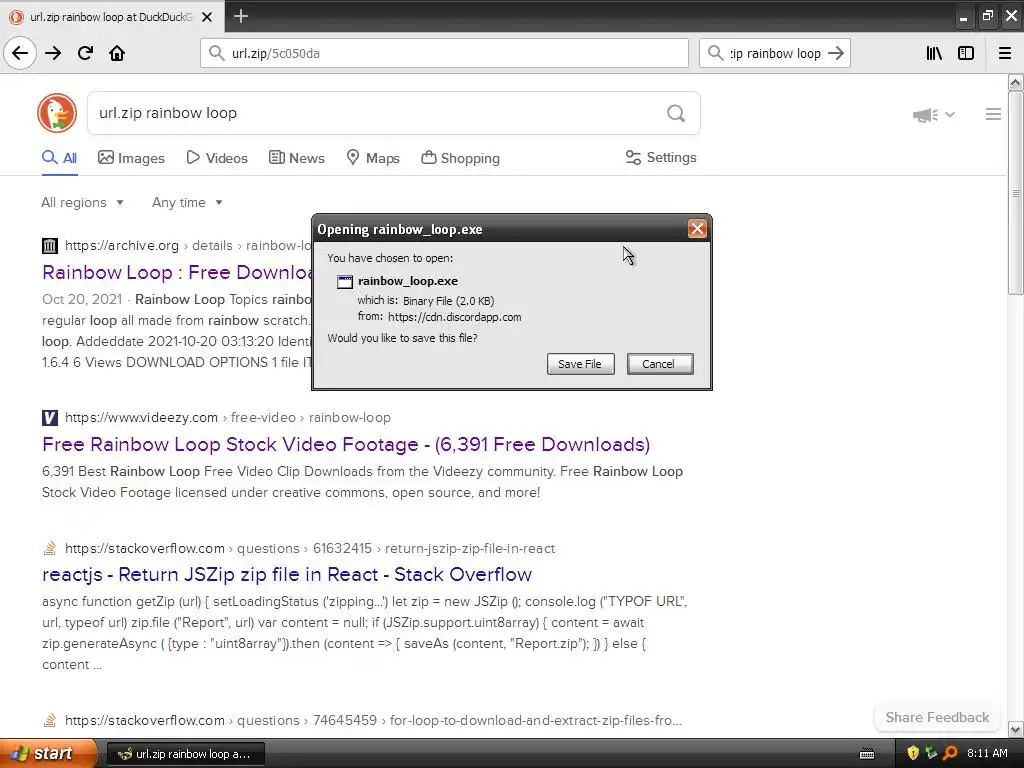Click the security shield tray icon
1024x768 pixels.
pos(913,753)
